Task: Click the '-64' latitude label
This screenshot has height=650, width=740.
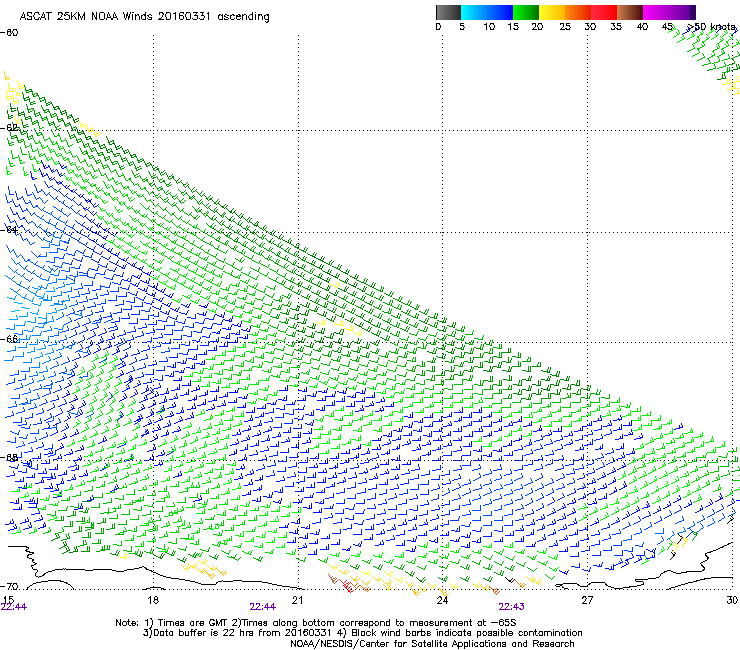Action: point(9,230)
